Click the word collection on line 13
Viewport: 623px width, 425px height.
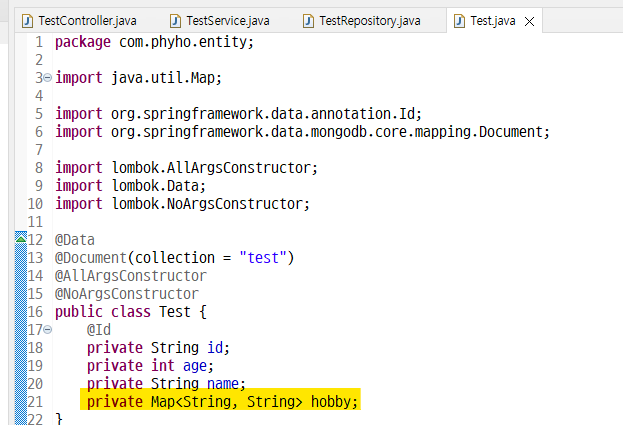pos(175,258)
